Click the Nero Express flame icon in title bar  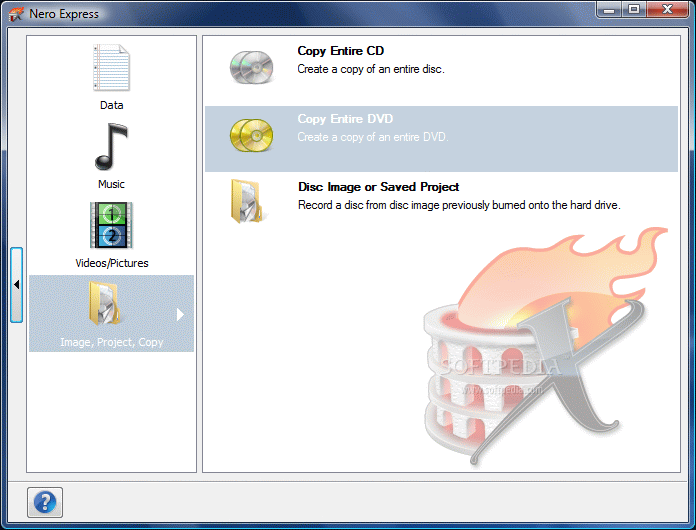(16, 14)
